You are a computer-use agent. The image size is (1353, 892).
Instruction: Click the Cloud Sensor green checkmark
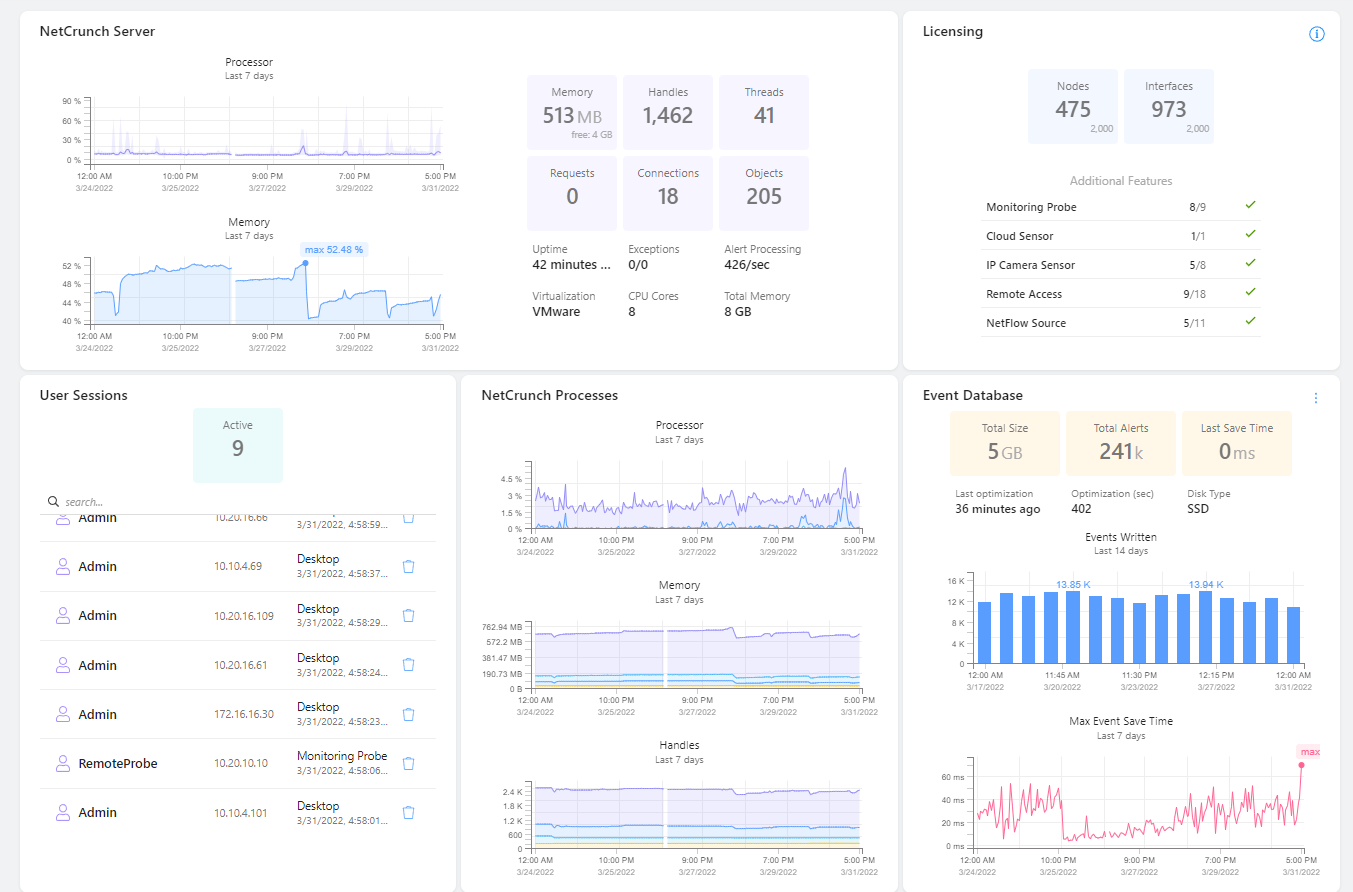pos(1250,234)
